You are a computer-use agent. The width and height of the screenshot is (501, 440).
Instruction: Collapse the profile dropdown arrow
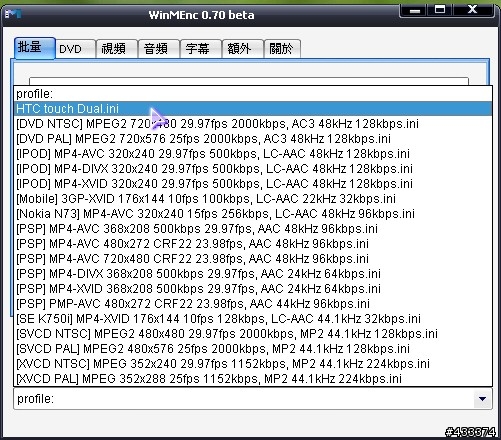tap(482, 399)
